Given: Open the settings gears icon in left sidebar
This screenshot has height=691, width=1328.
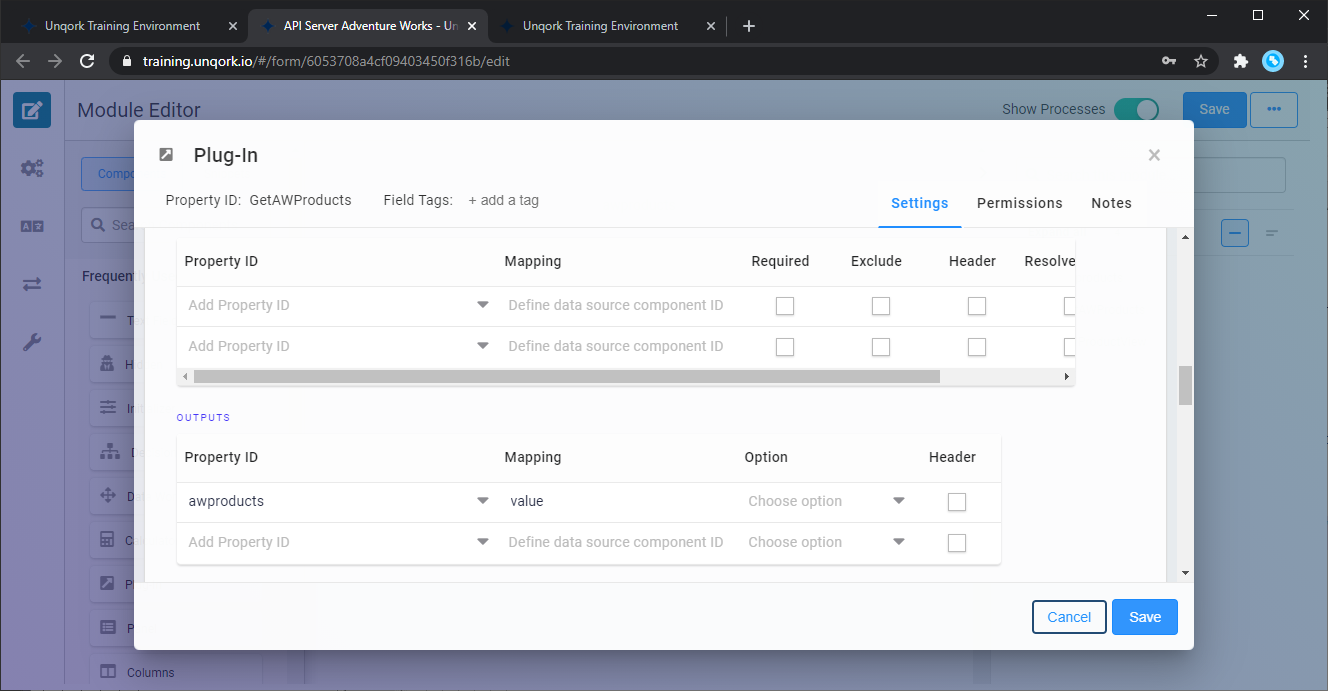Looking at the screenshot, I should tap(32, 168).
